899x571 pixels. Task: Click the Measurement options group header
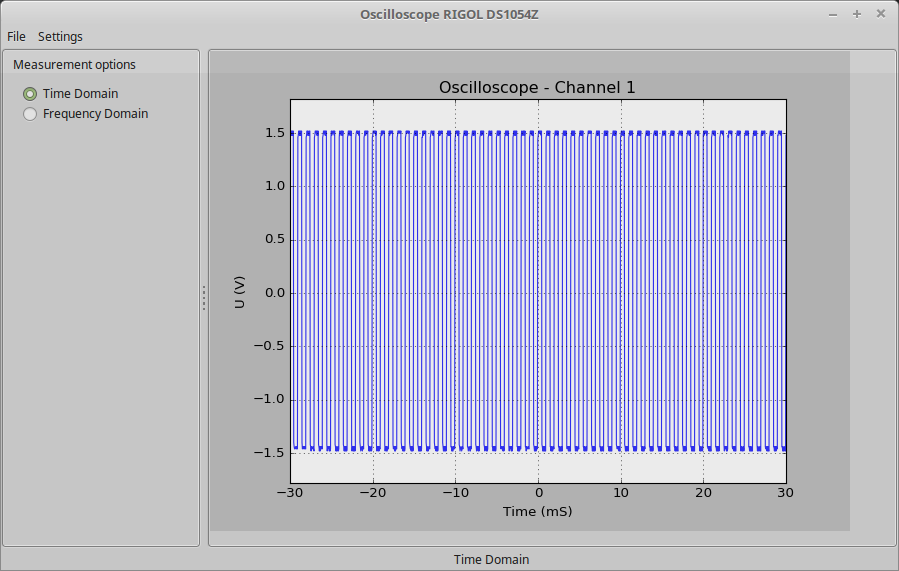point(74,65)
